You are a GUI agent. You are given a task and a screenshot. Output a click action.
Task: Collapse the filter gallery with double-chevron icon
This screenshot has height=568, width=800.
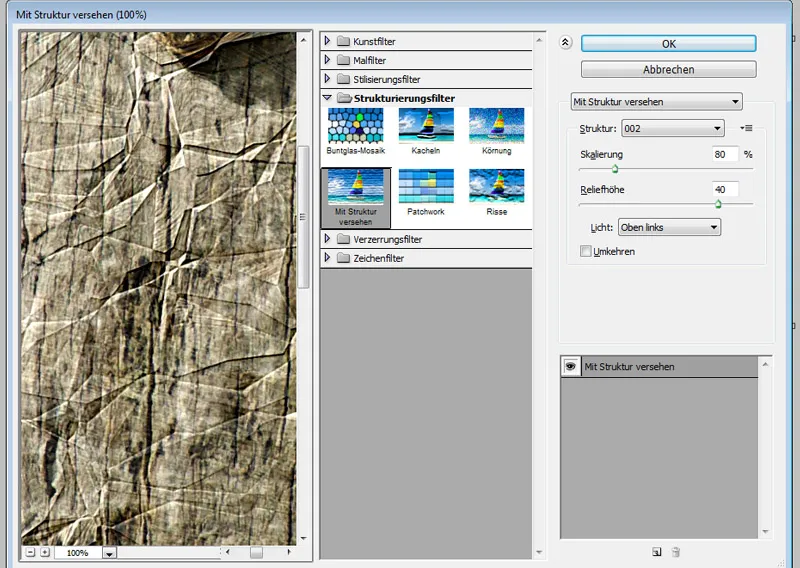click(x=565, y=42)
